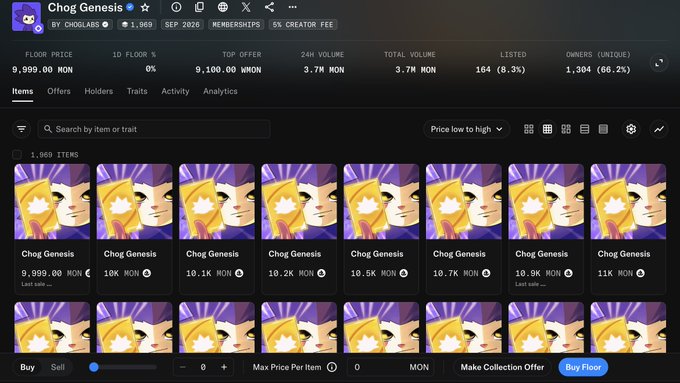The height and width of the screenshot is (383, 680).
Task: Check the select all 1,969 items checkbox
Action: [x=17, y=155]
